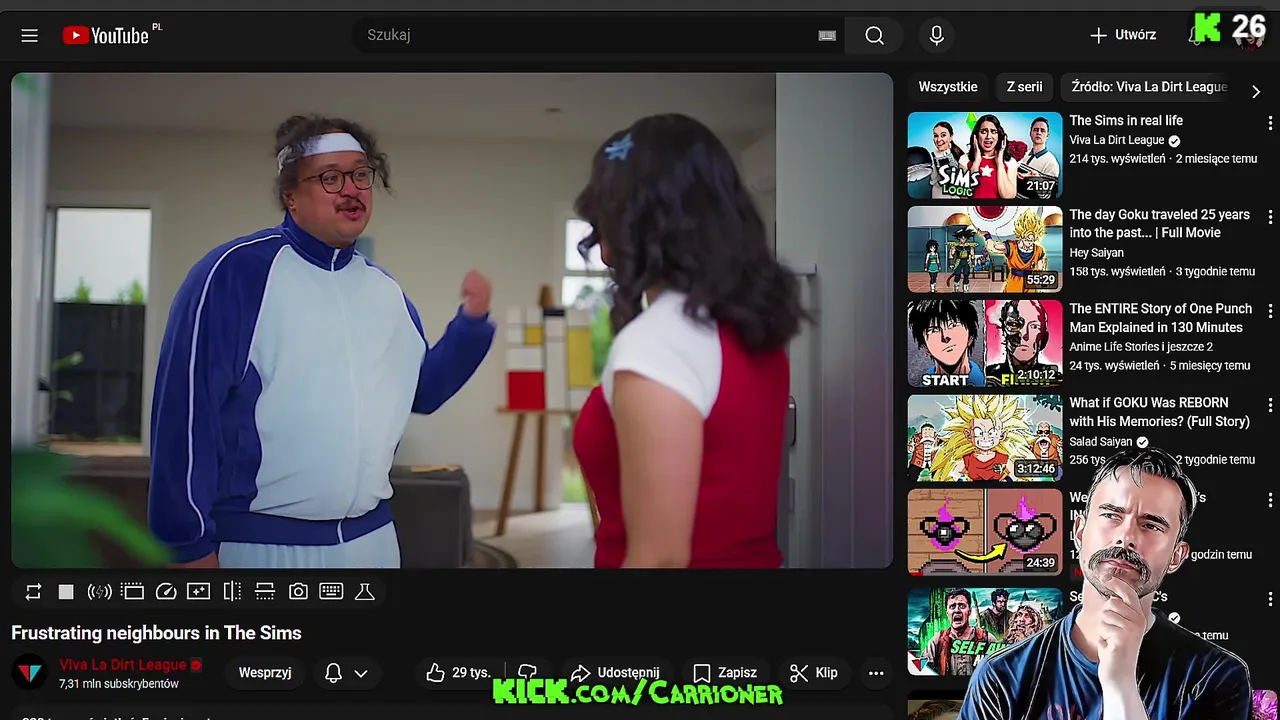Click the magnifier search button
This screenshot has height=720, width=1280.
pos(874,35)
